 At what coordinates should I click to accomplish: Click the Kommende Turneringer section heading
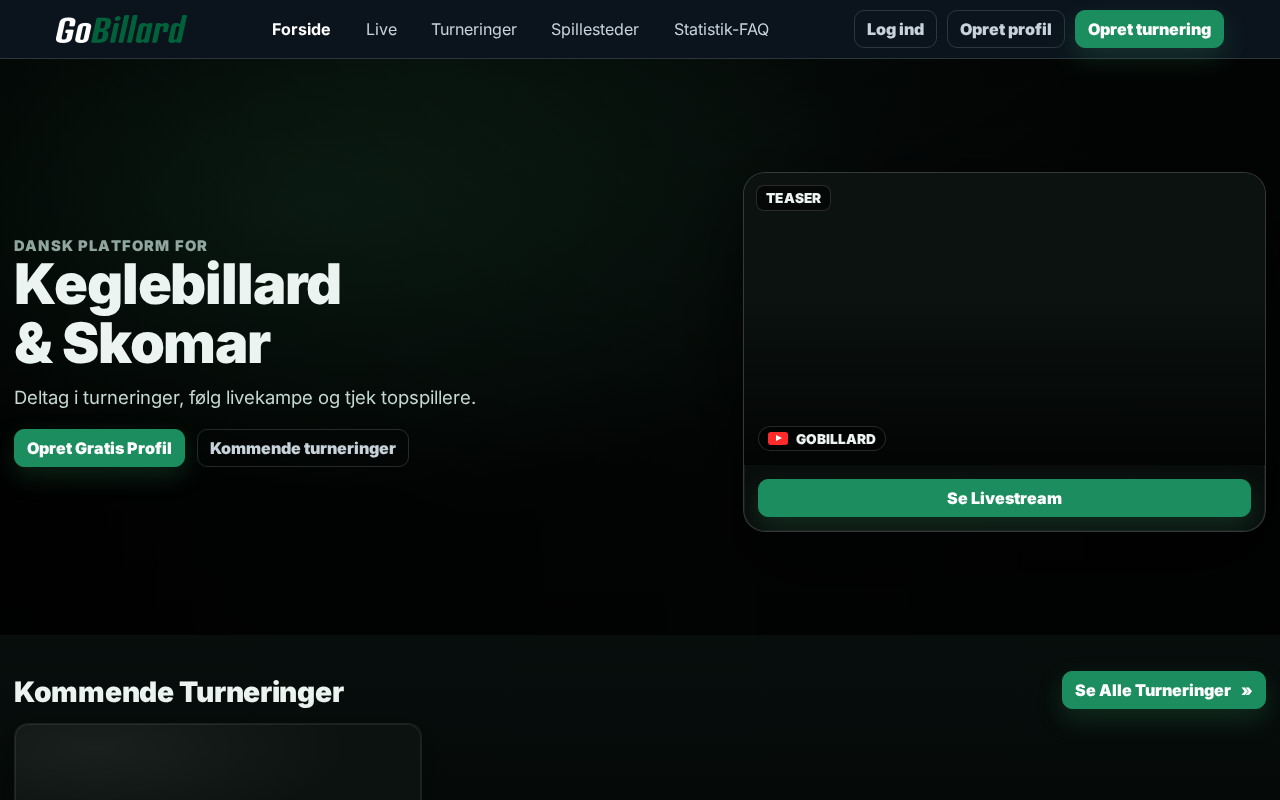(179, 692)
